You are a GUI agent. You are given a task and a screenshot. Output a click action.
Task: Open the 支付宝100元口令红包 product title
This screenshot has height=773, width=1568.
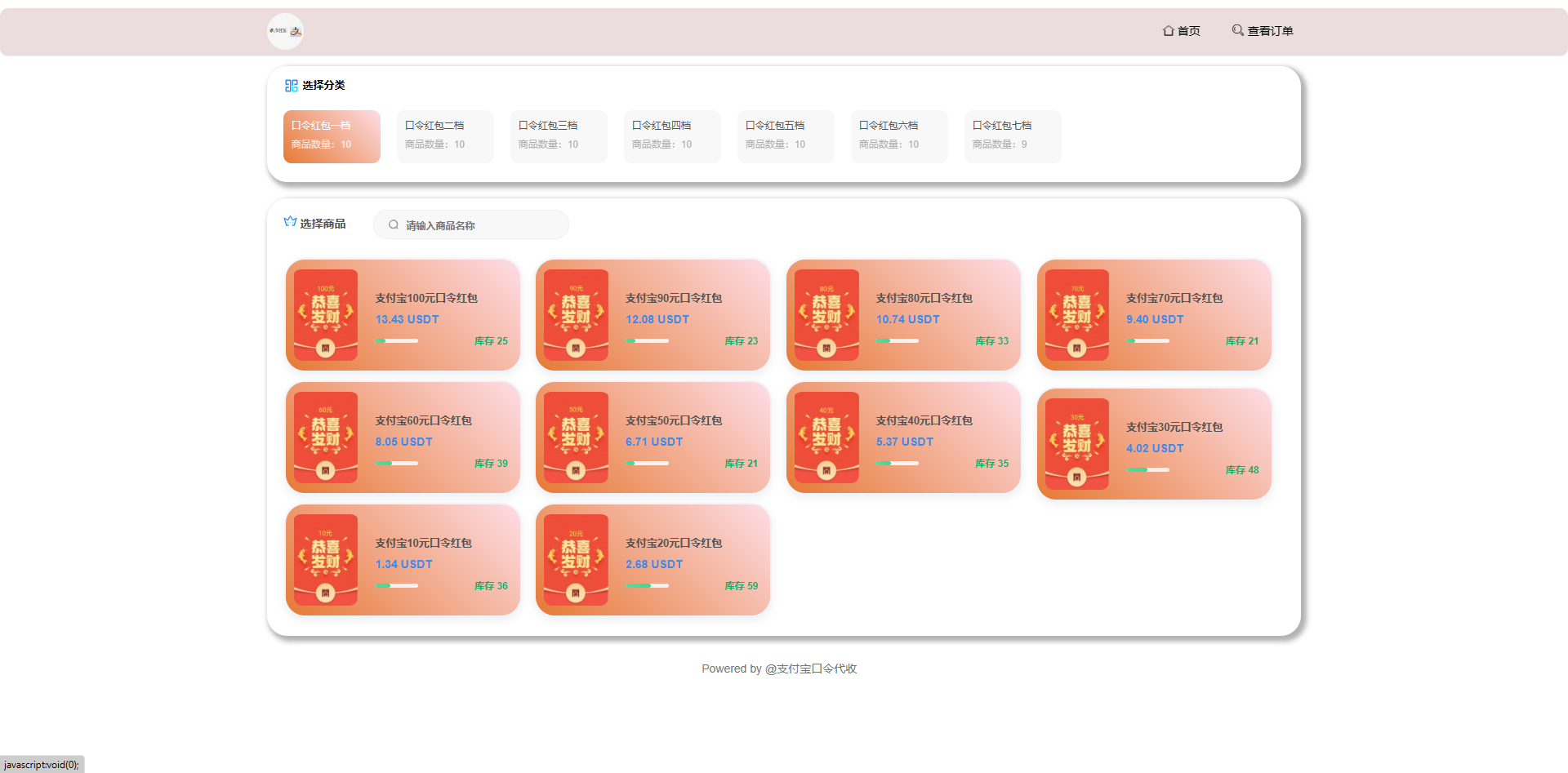426,298
